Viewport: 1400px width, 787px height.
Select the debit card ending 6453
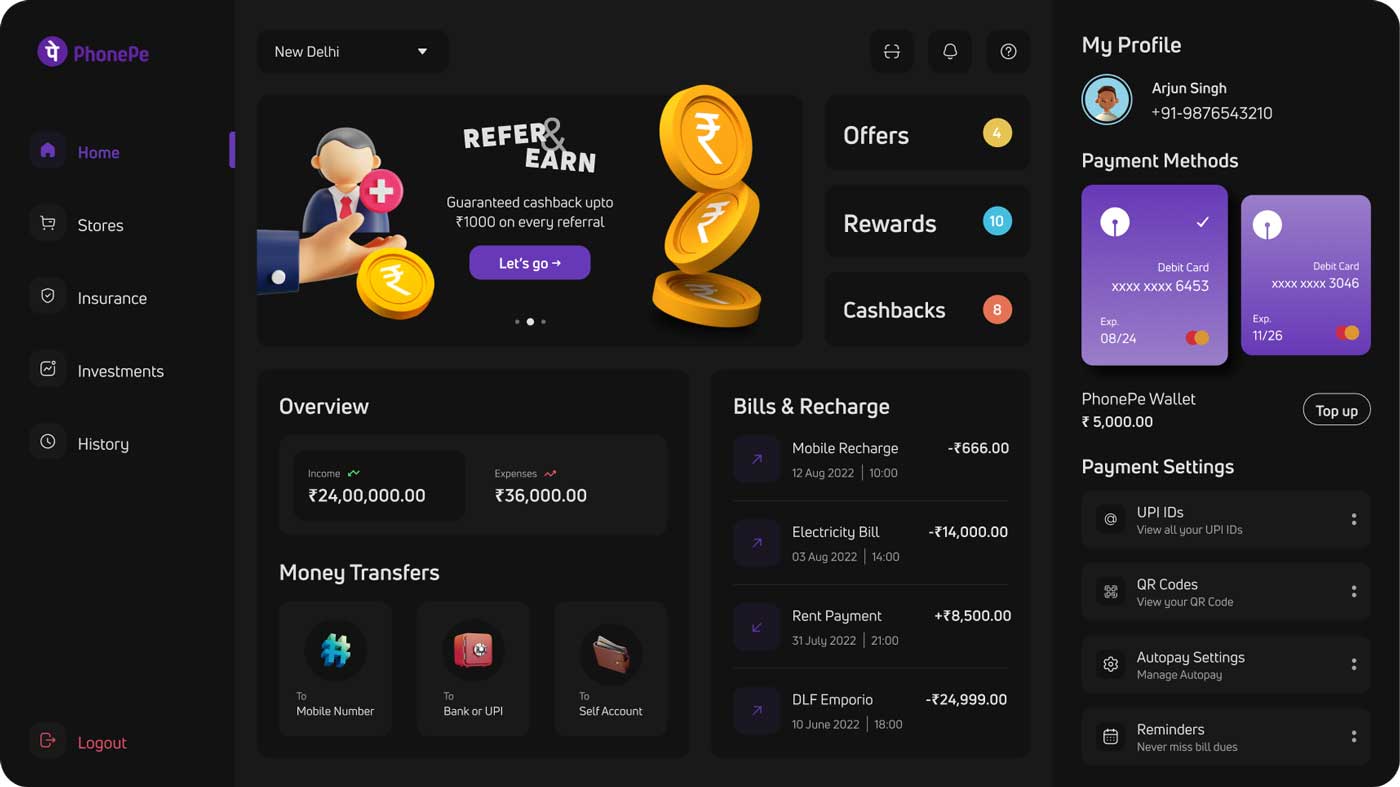coord(1154,275)
